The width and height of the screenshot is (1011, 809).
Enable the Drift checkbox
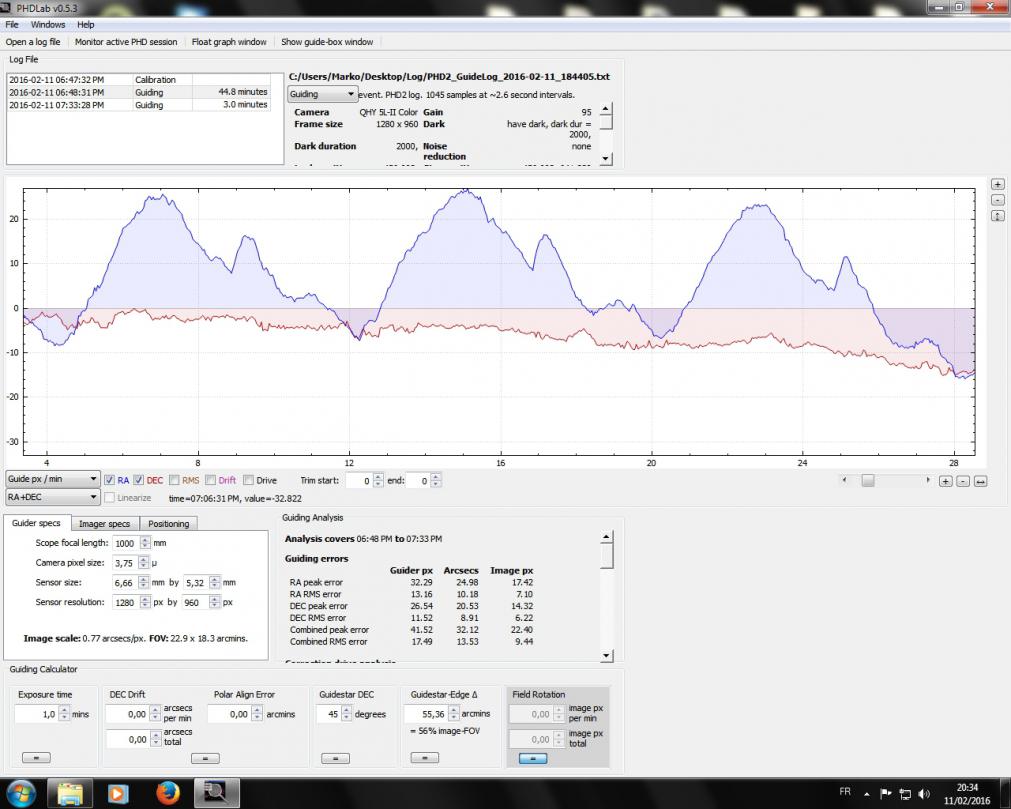pyautogui.click(x=210, y=480)
